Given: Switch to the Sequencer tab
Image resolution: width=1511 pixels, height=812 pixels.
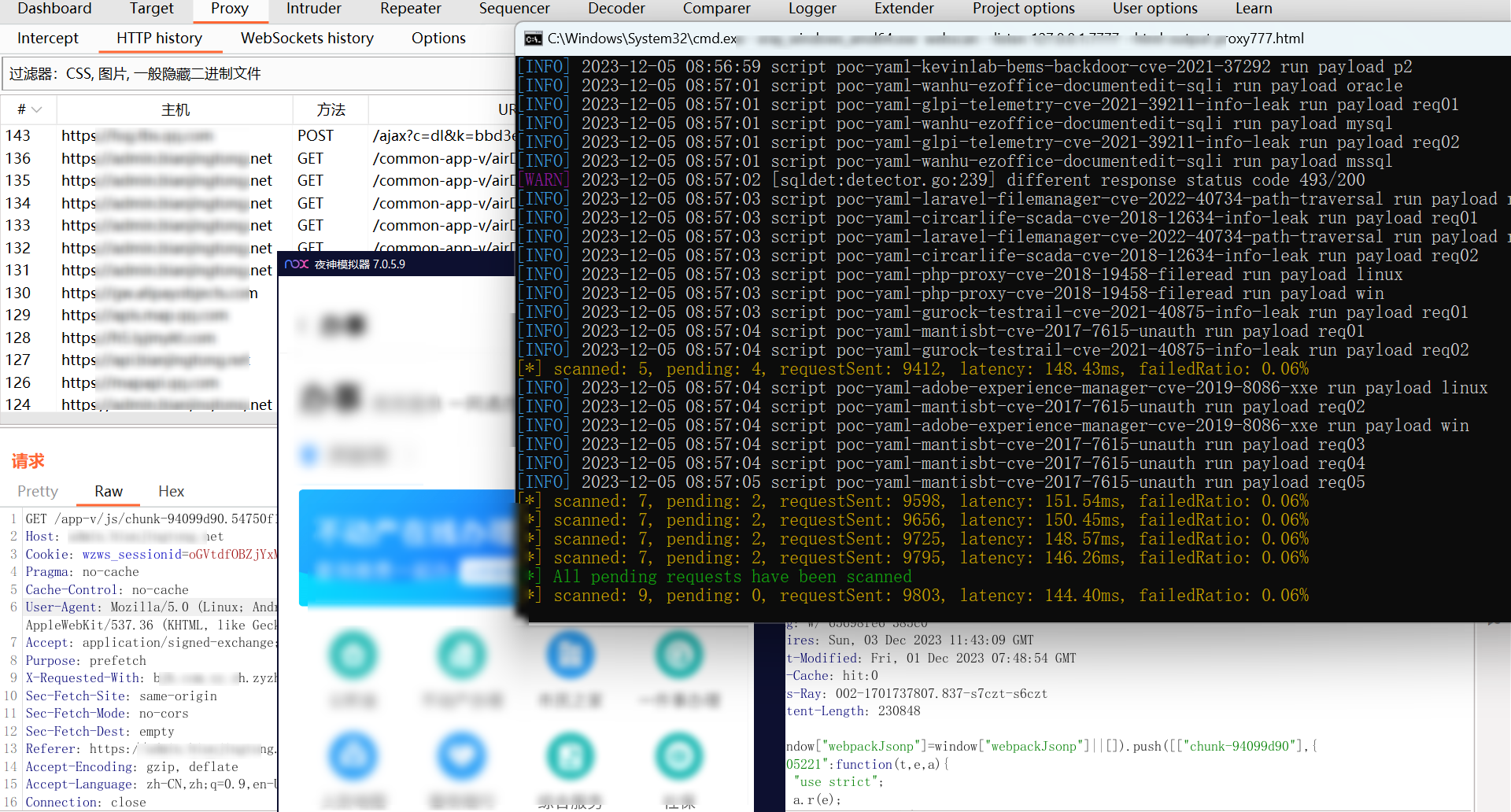Looking at the screenshot, I should click(515, 9).
